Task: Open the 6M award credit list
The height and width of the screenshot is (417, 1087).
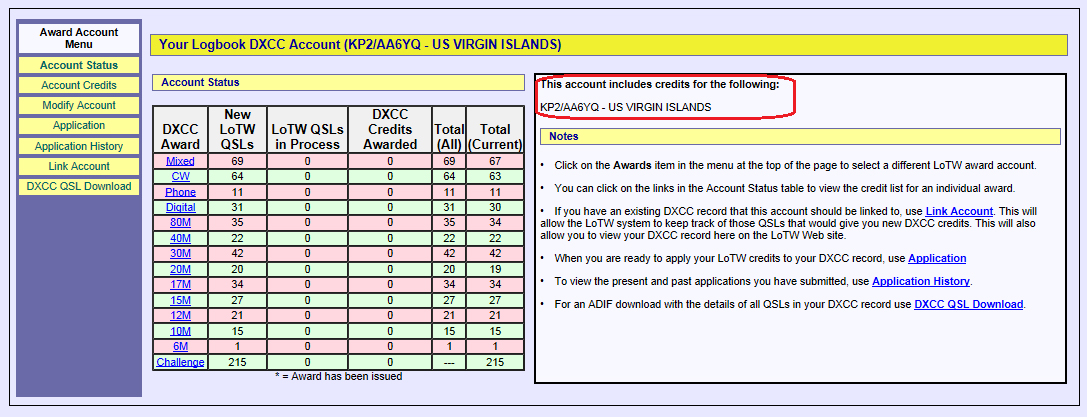Action: (x=180, y=346)
